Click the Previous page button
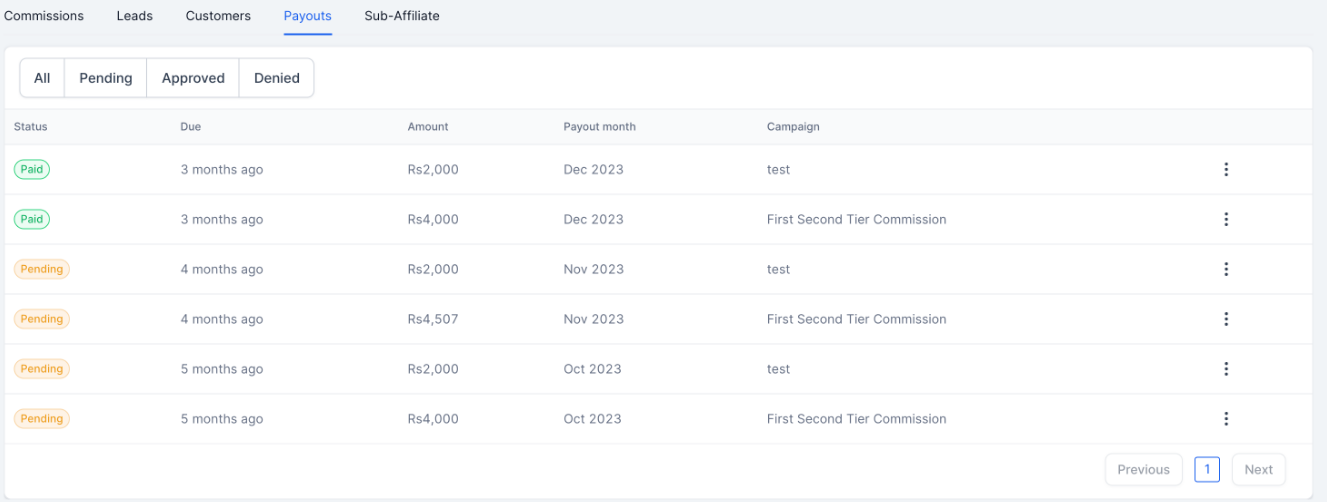The height and width of the screenshot is (502, 1327). tap(1143, 469)
